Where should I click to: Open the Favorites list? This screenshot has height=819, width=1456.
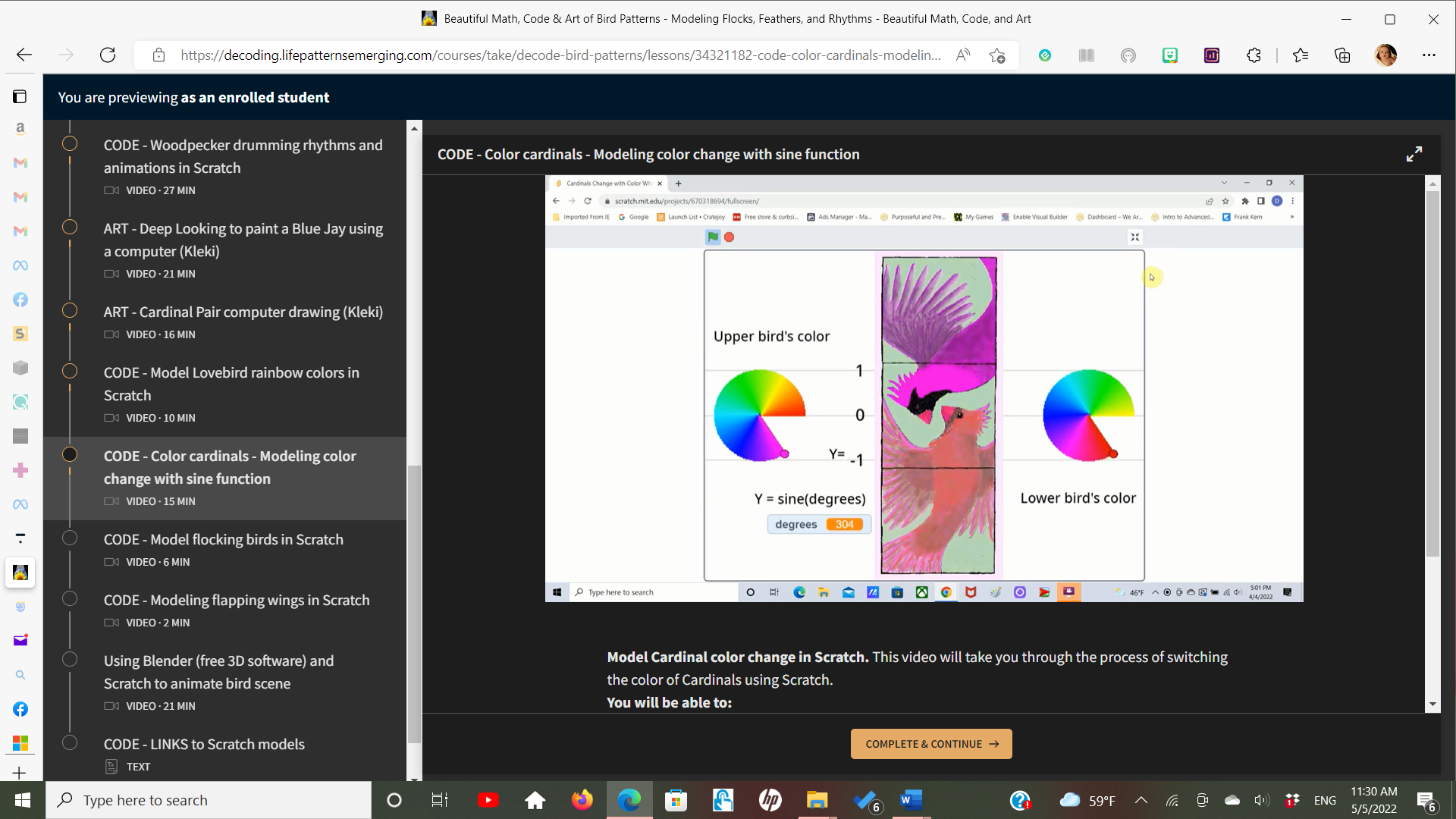[x=1301, y=55]
